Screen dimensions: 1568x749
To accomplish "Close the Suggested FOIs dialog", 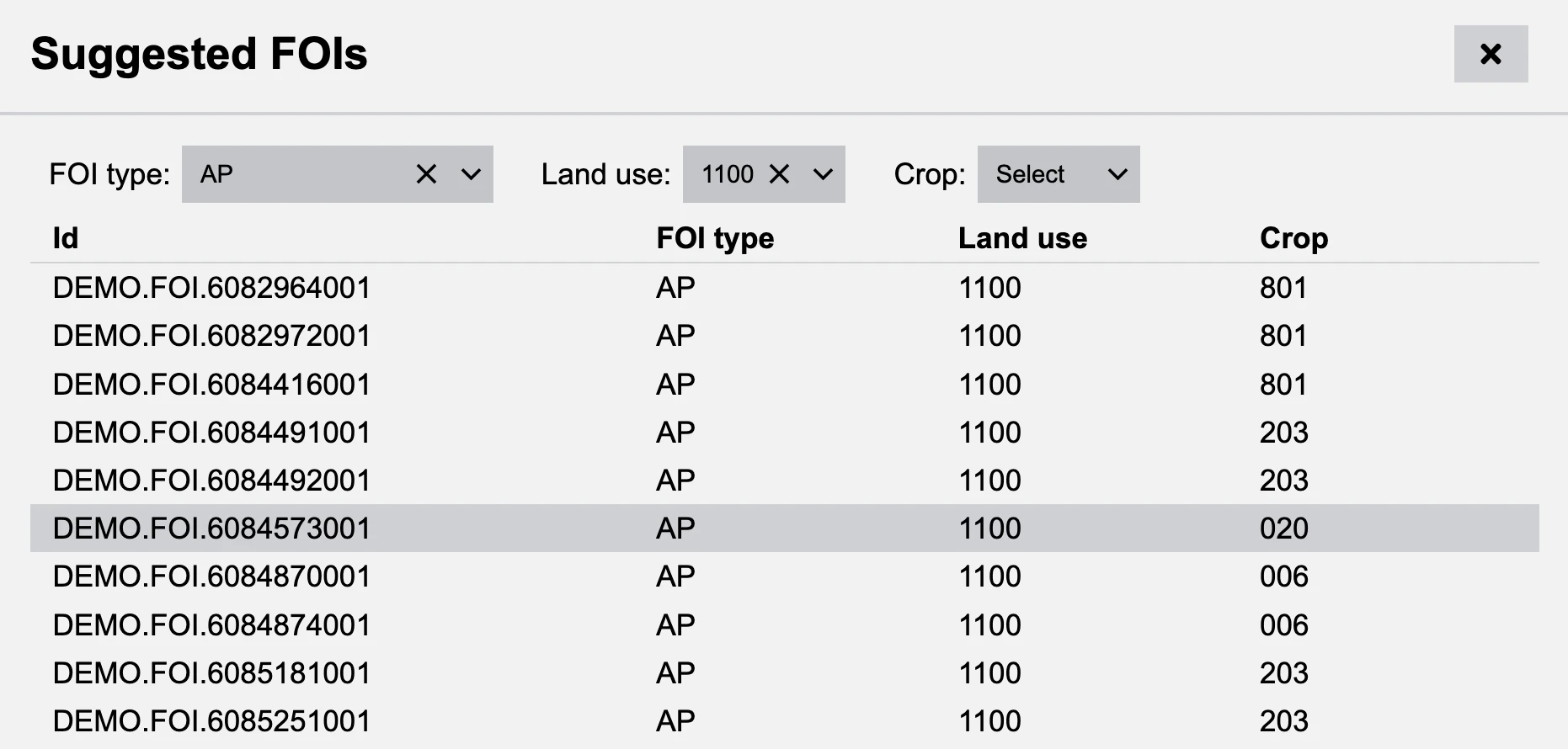I will [1490, 55].
